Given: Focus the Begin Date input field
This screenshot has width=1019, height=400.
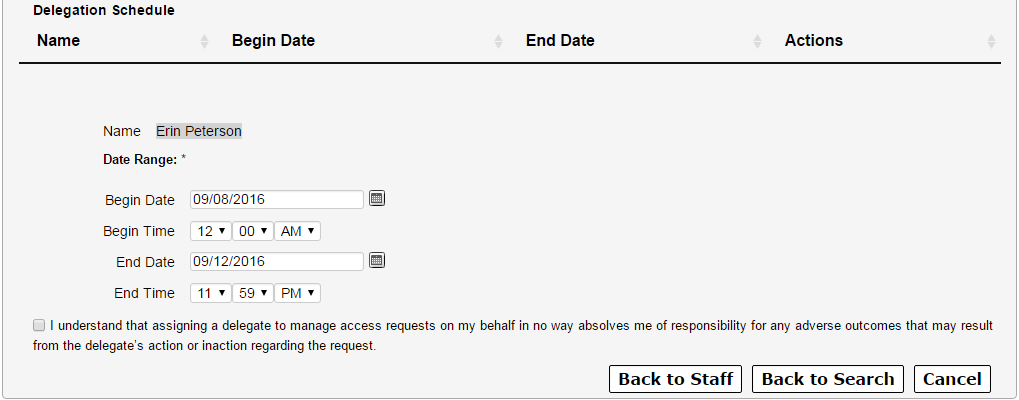Looking at the screenshot, I should click(277, 199).
